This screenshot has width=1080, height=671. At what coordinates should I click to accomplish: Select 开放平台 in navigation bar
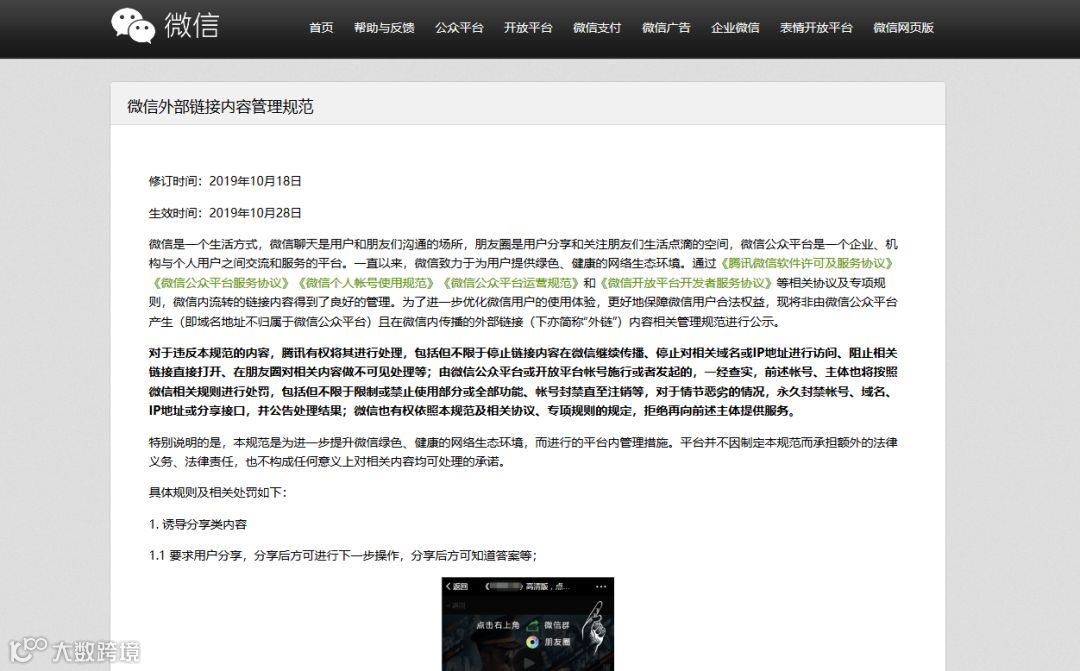coord(528,28)
